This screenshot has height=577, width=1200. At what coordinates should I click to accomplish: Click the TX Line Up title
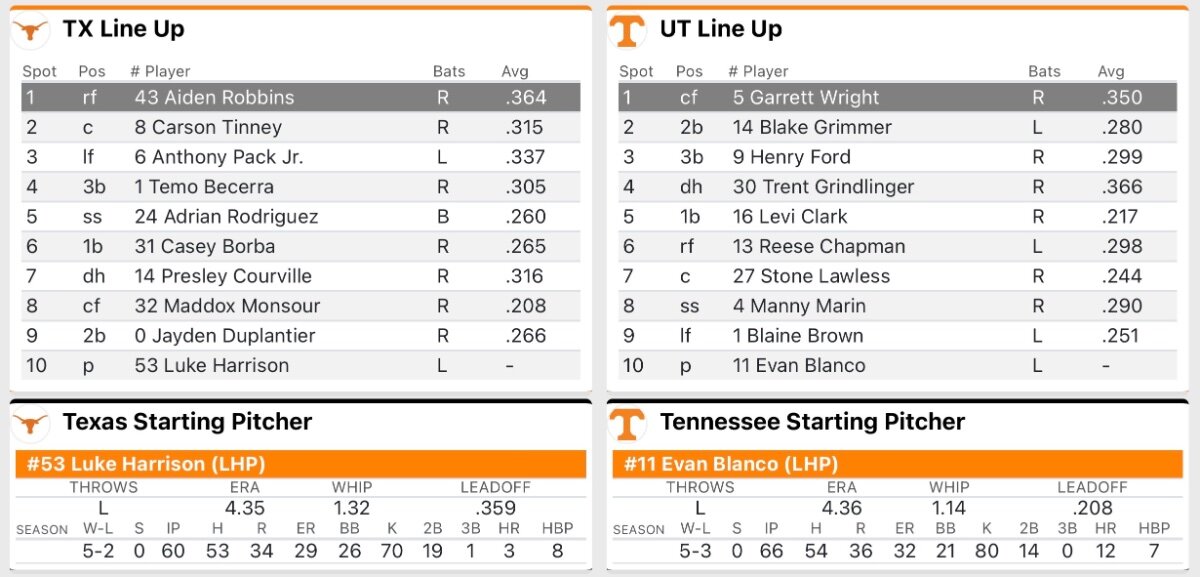(123, 30)
